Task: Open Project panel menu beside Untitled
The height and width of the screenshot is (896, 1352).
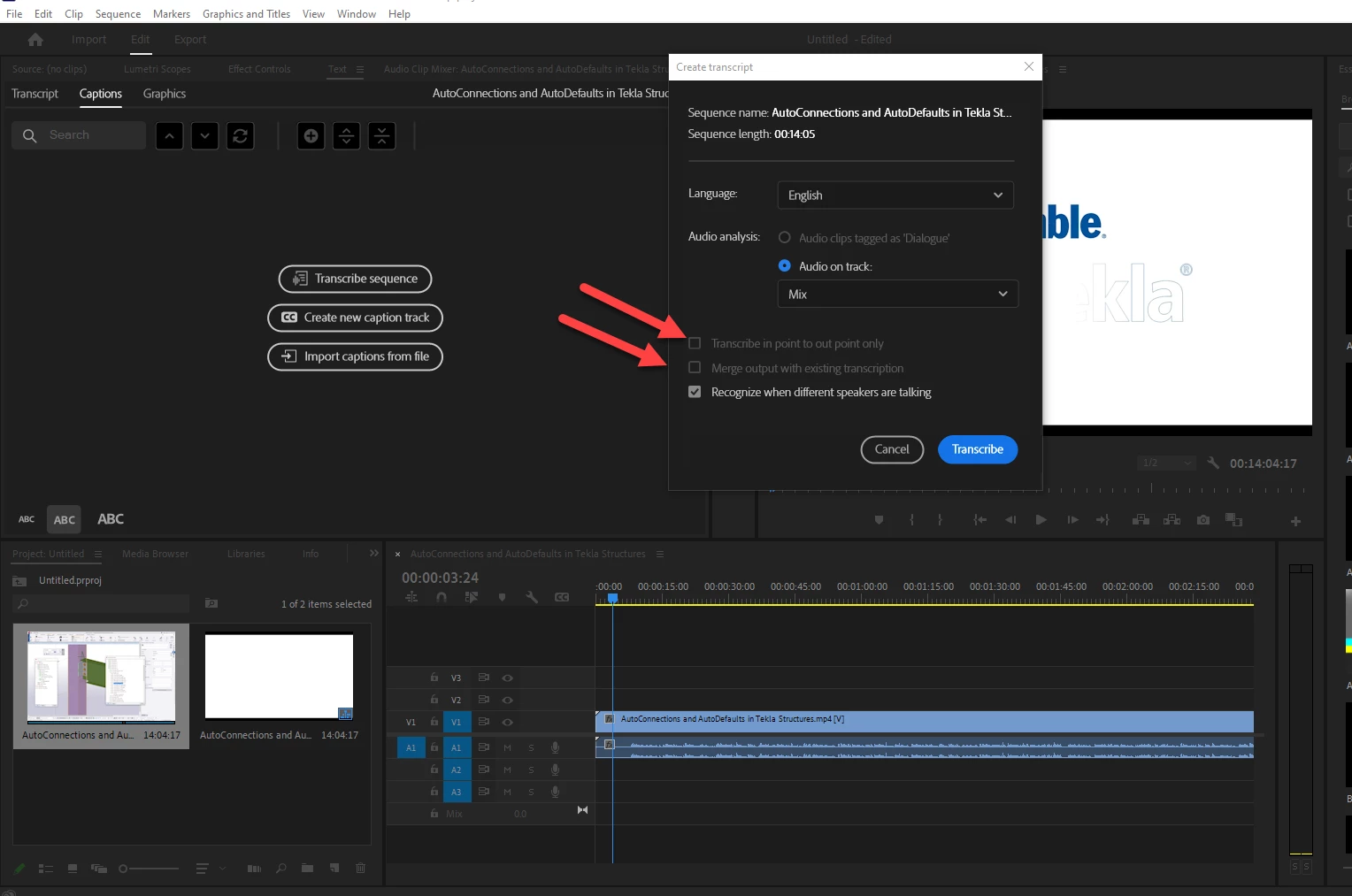Action: [x=98, y=555]
